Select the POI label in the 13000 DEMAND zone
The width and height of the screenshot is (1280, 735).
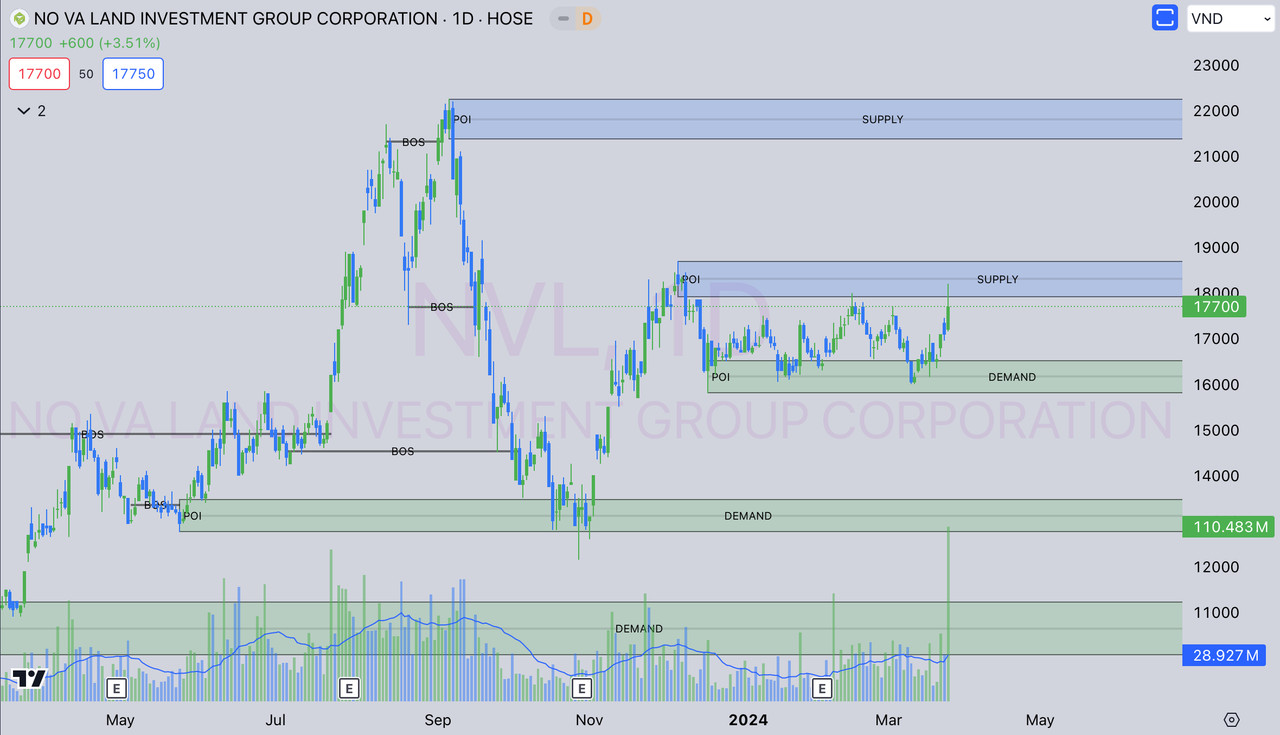(193, 516)
